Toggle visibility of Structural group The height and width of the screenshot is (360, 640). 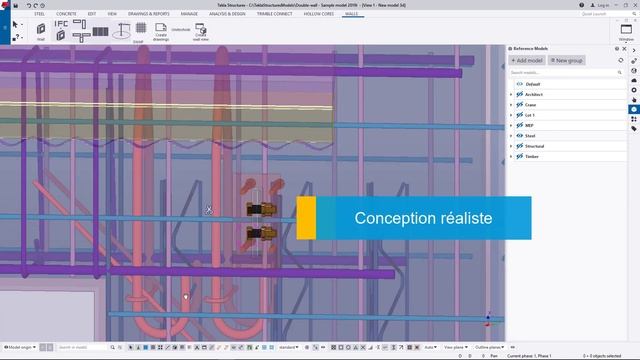(520, 146)
